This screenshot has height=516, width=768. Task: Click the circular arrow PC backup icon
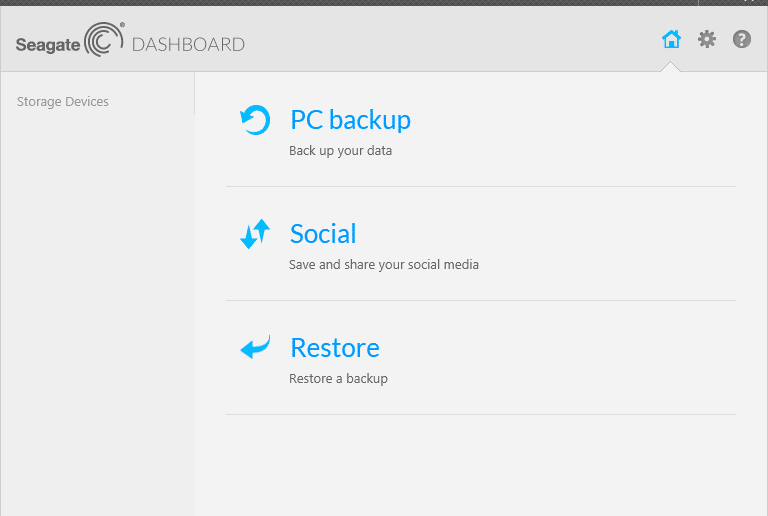tap(255, 120)
